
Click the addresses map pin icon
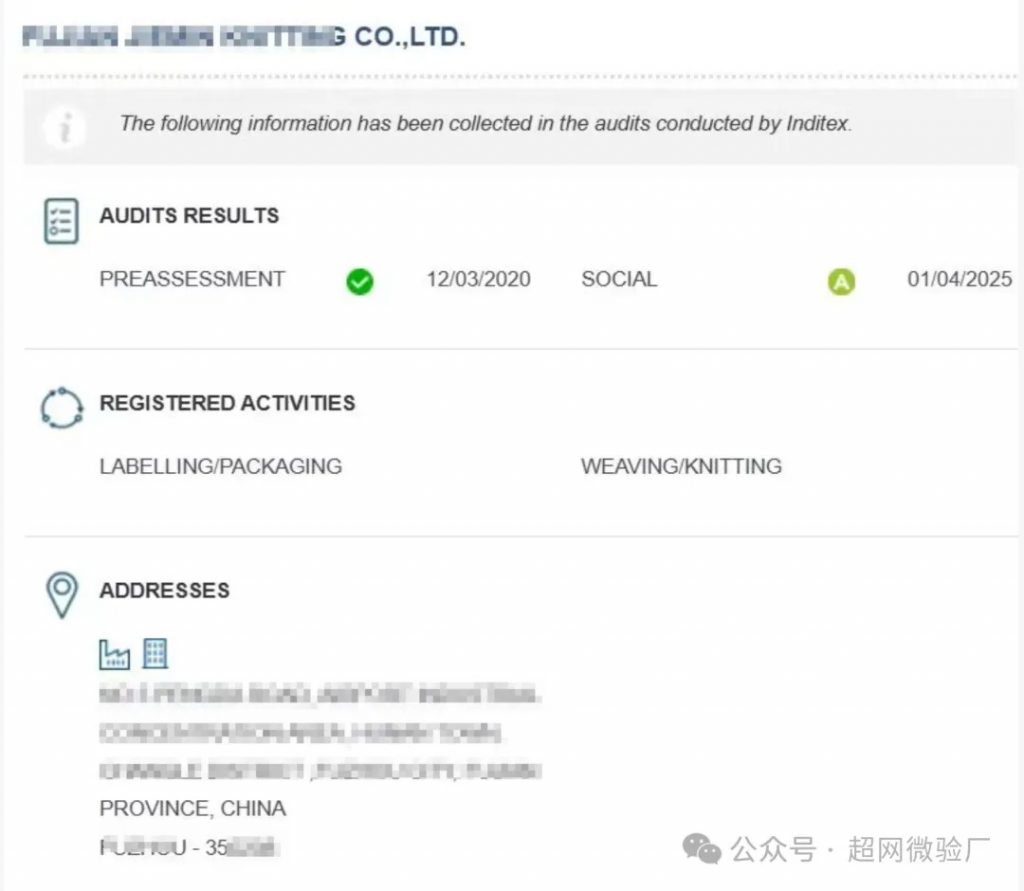[x=62, y=595]
